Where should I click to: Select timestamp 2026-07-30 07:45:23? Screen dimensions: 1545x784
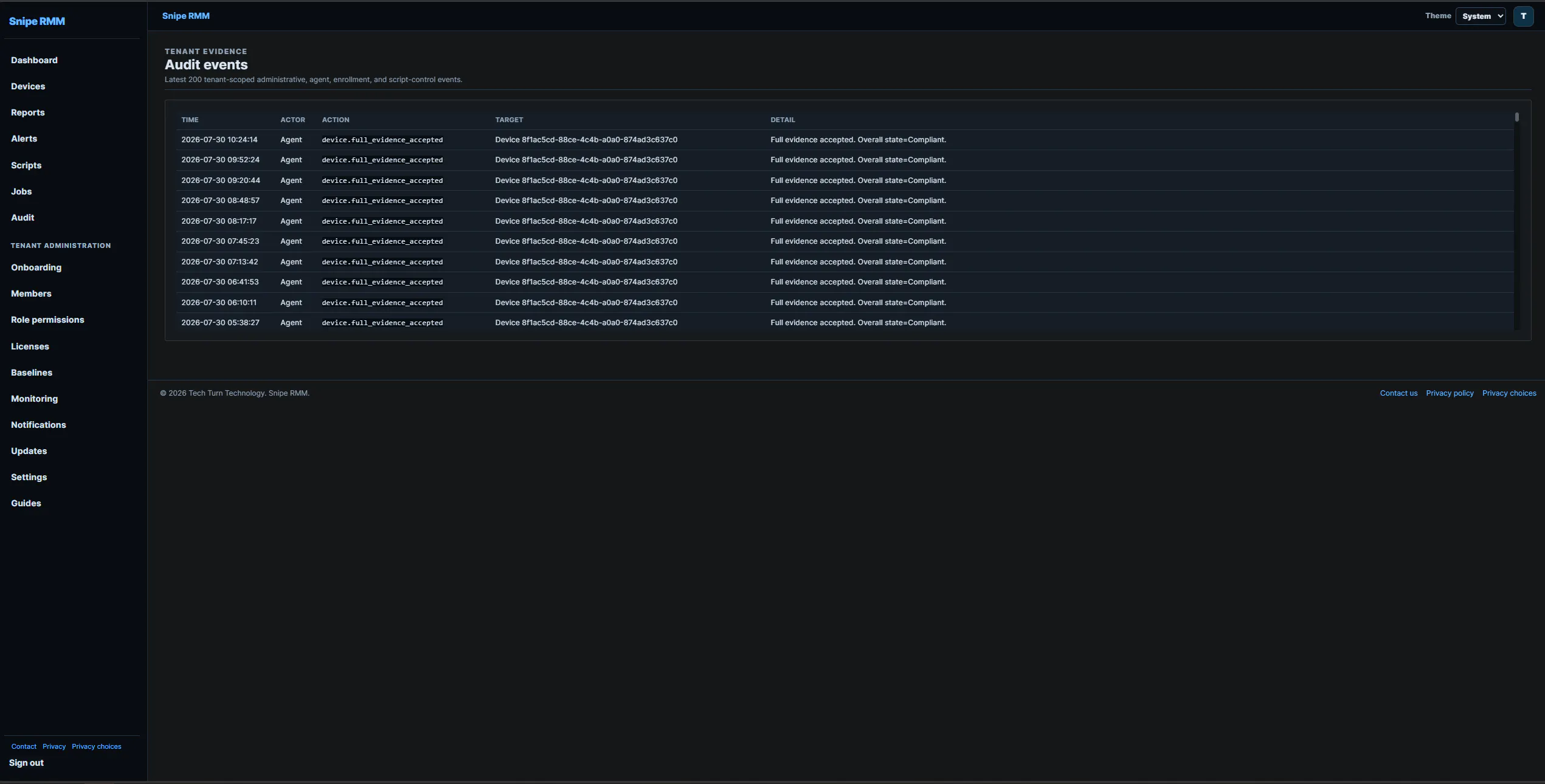[x=220, y=241]
